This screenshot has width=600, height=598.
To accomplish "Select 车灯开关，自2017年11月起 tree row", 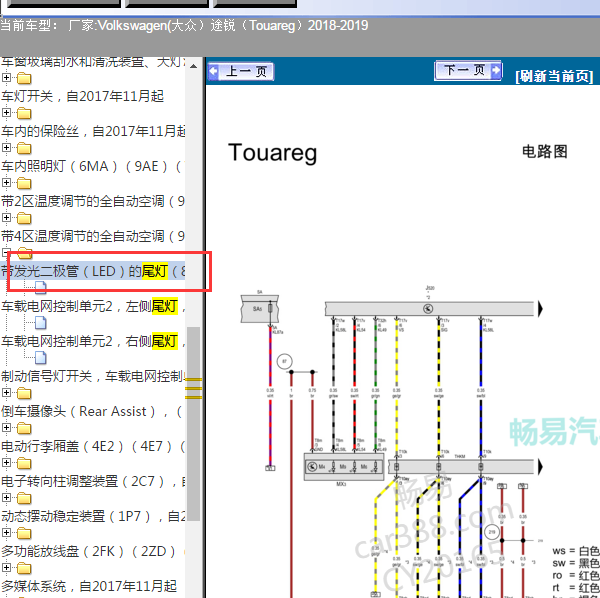I will click(x=82, y=96).
